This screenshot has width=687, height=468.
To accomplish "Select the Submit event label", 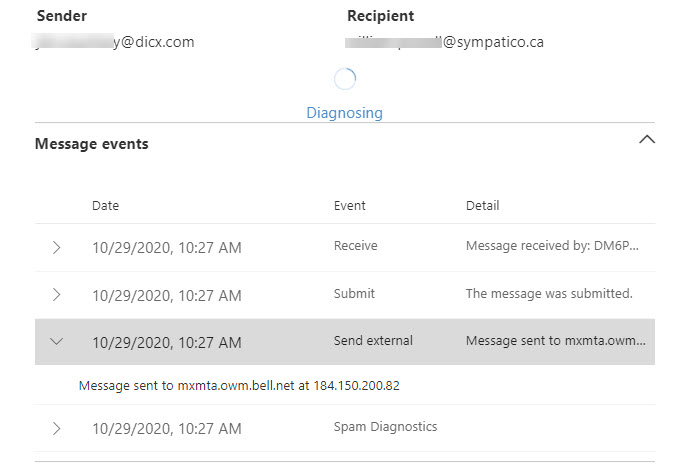I will [354, 293].
